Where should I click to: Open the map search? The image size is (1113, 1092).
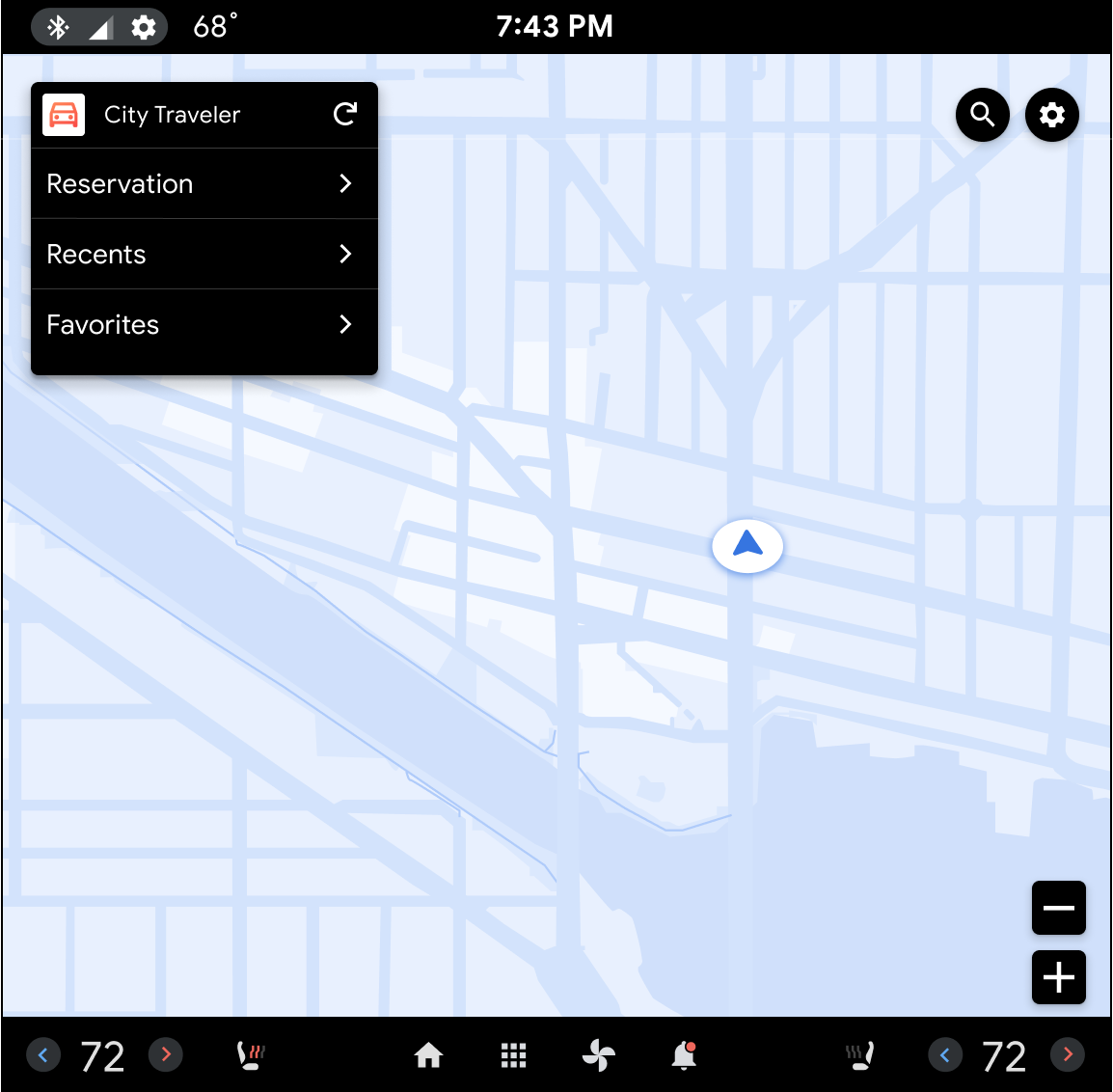(982, 114)
